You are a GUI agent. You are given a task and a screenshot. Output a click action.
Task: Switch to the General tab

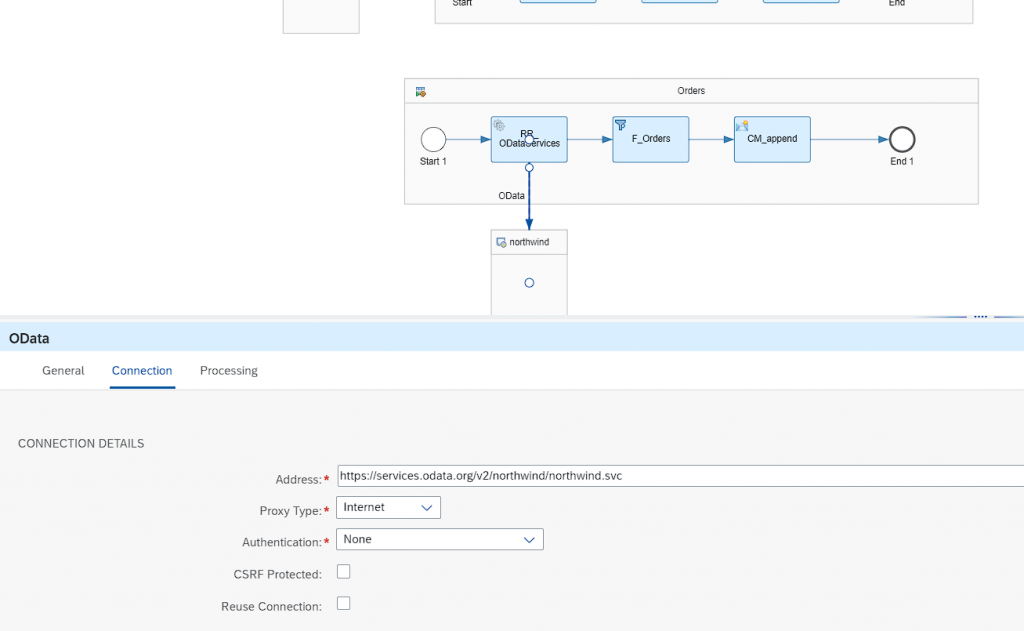(63, 370)
